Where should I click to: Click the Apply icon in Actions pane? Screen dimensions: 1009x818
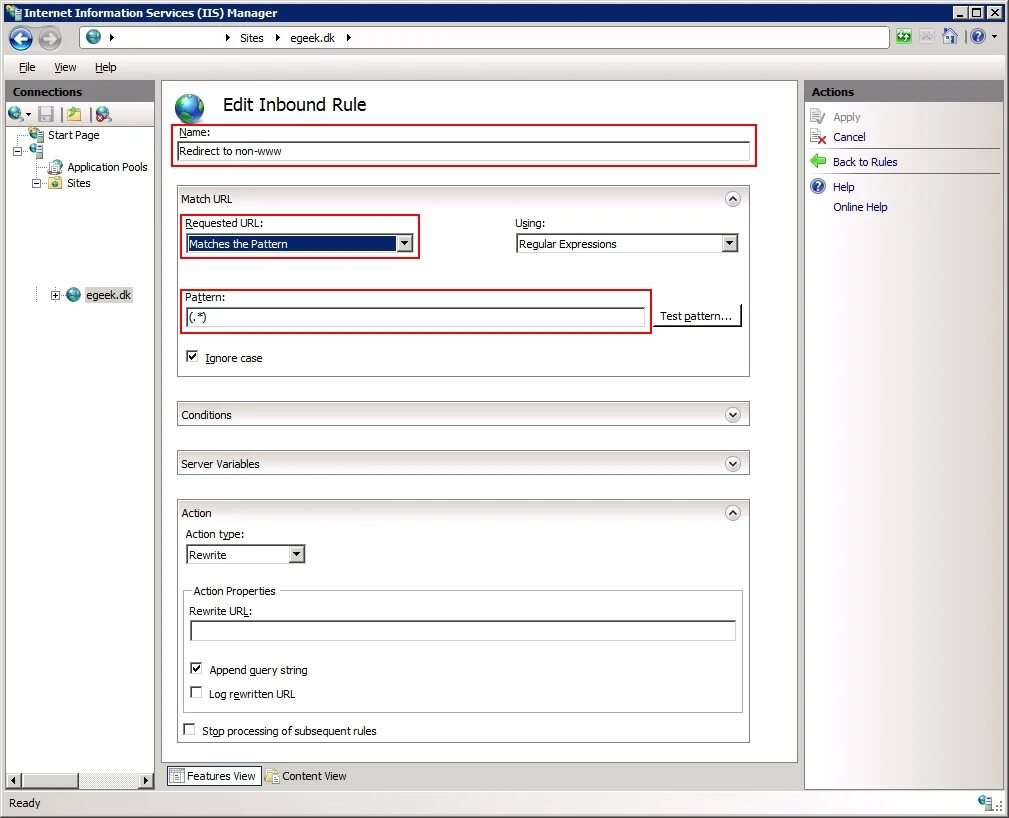point(818,116)
